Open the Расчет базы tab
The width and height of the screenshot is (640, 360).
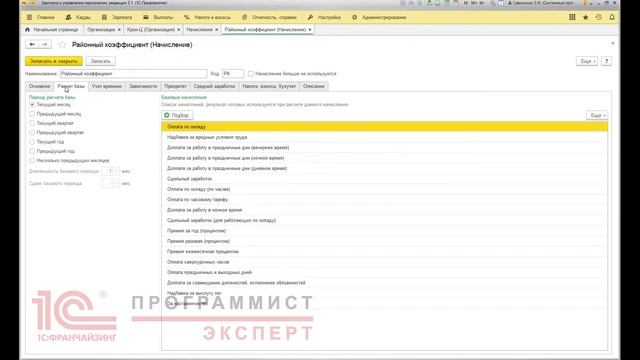coord(71,87)
